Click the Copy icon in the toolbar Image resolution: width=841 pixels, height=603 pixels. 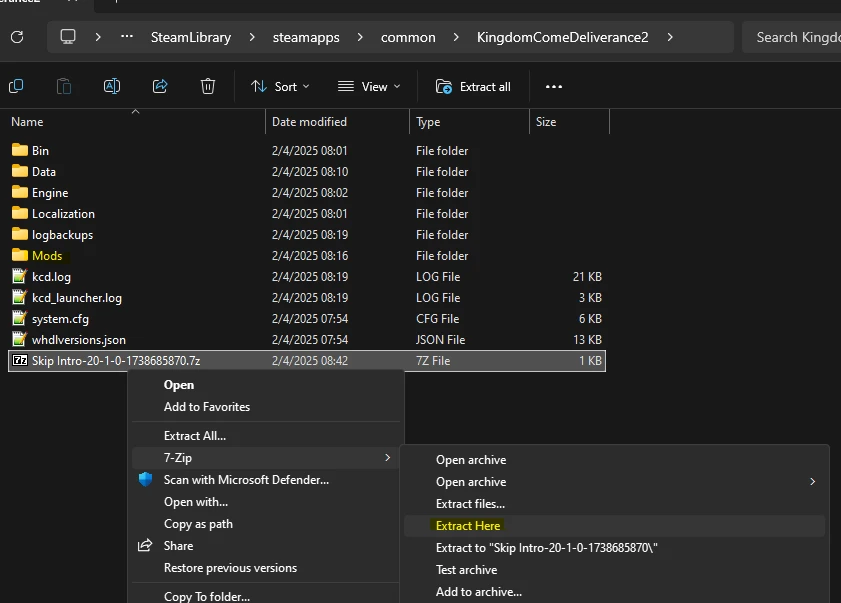(x=16, y=87)
